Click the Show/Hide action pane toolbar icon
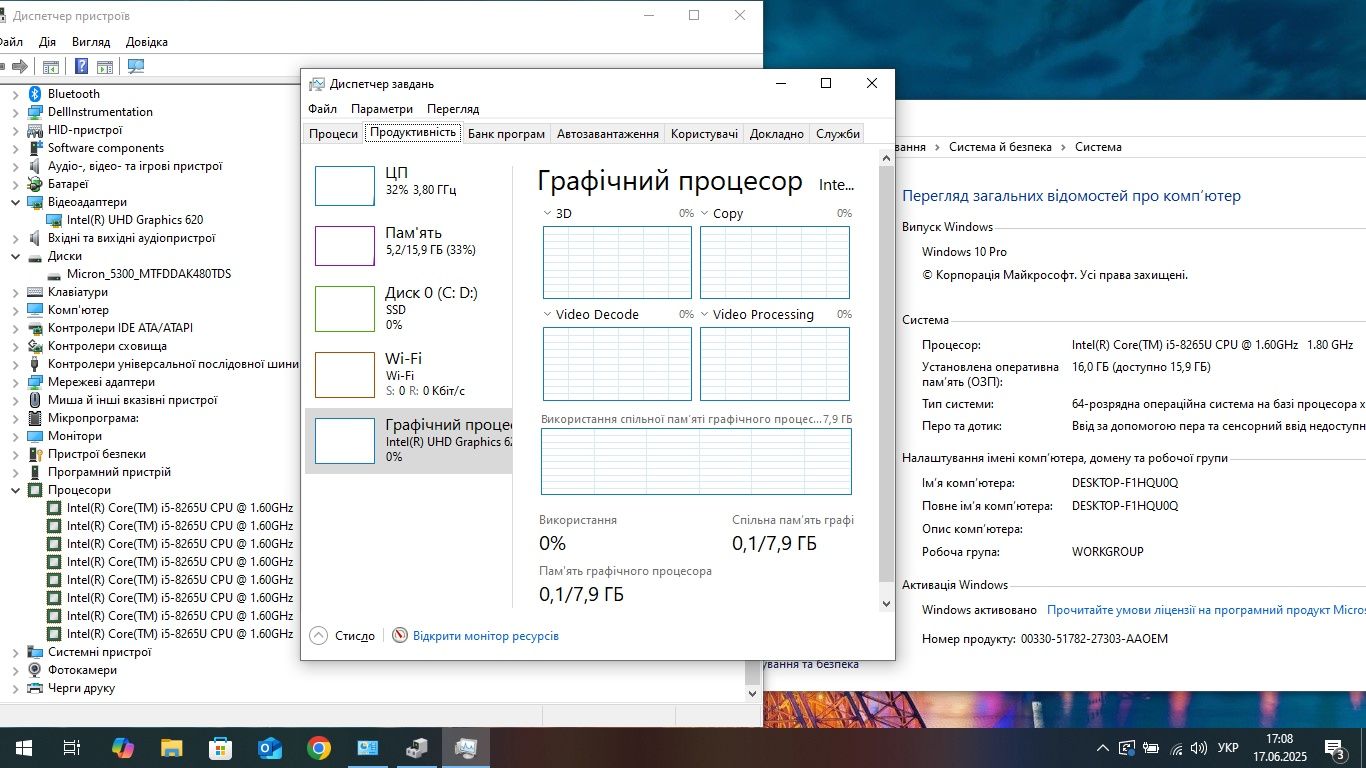Viewport: 1366px width, 768px height. point(105,67)
